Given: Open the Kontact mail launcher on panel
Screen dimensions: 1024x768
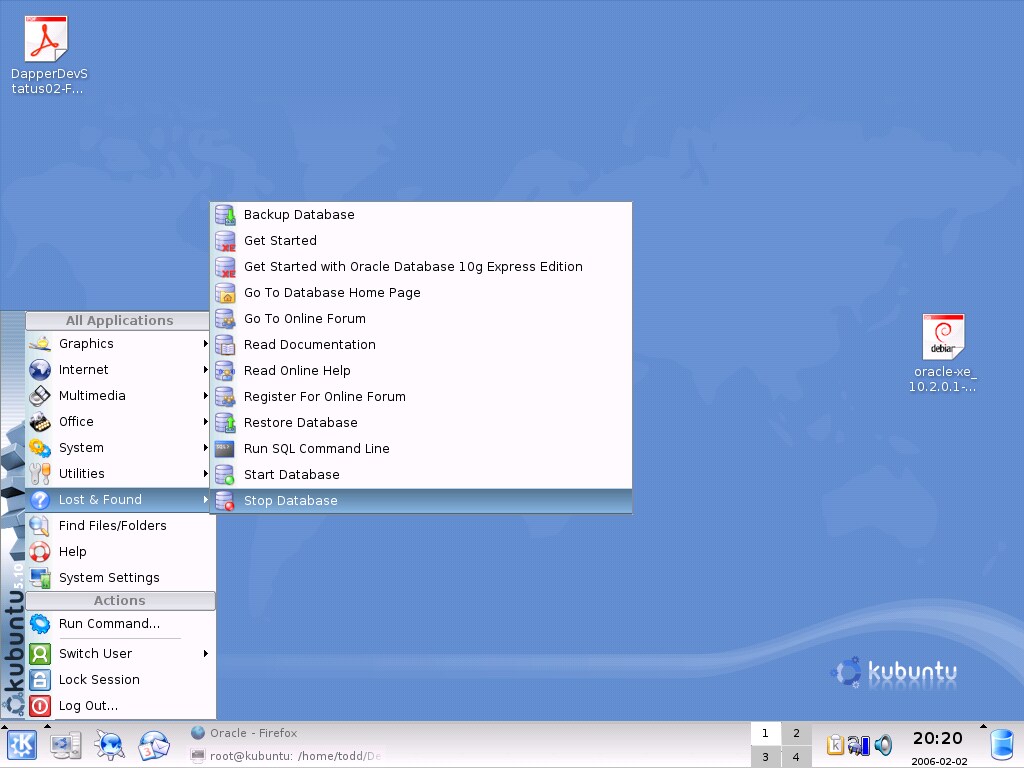Looking at the screenshot, I should tap(153, 745).
